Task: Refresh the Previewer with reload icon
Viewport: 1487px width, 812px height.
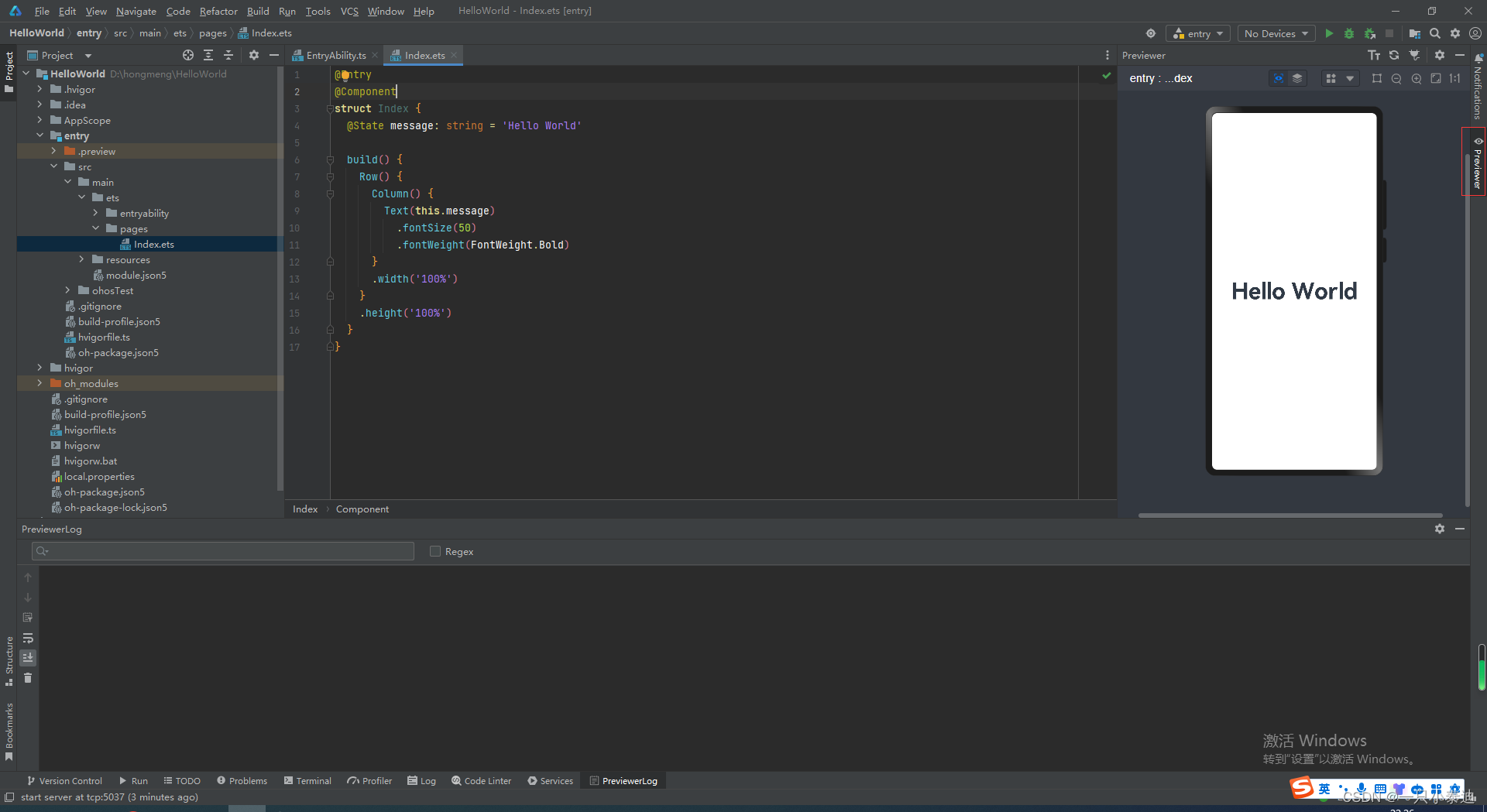Action: click(x=1394, y=55)
